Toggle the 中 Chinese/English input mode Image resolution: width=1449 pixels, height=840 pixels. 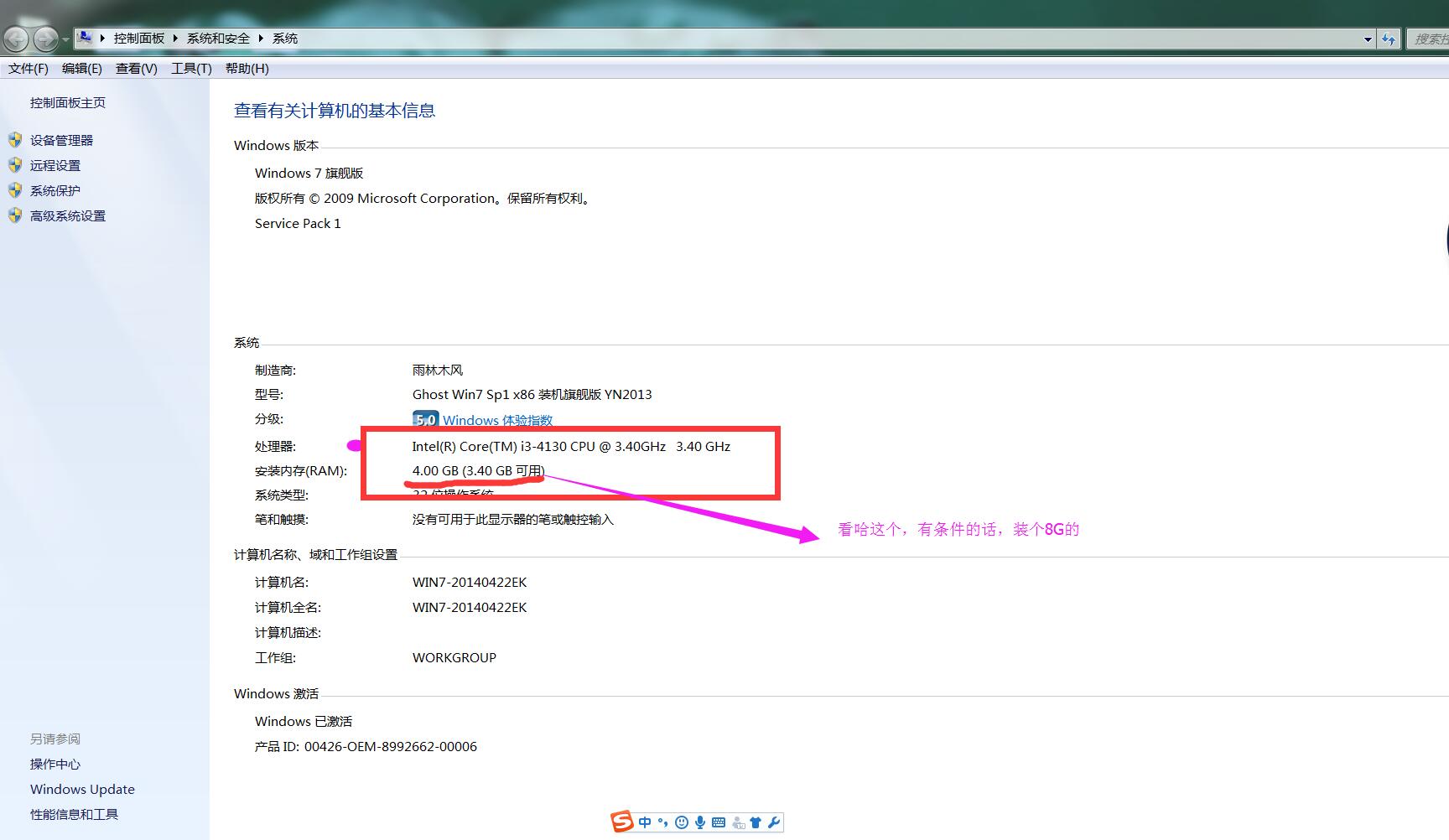(645, 822)
